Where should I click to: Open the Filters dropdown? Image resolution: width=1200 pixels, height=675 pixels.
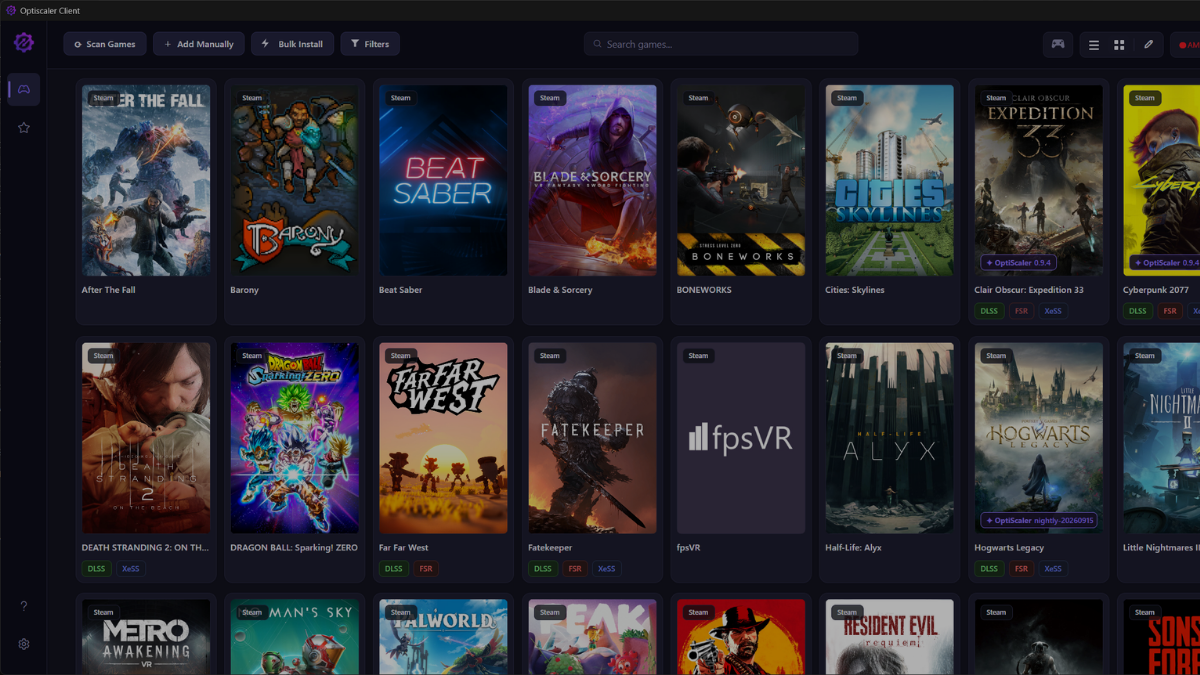pyautogui.click(x=370, y=44)
